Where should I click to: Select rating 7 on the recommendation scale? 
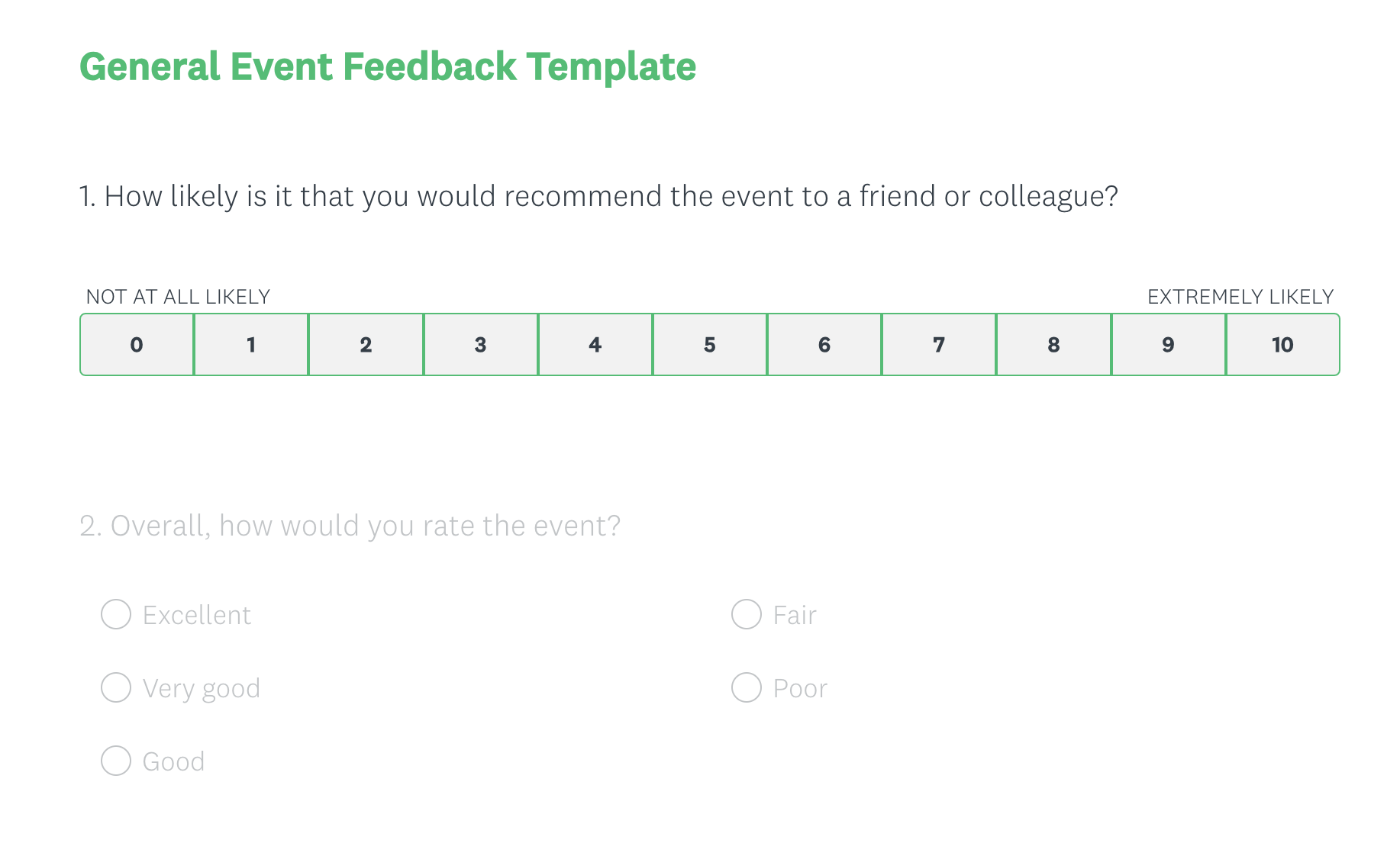point(938,345)
